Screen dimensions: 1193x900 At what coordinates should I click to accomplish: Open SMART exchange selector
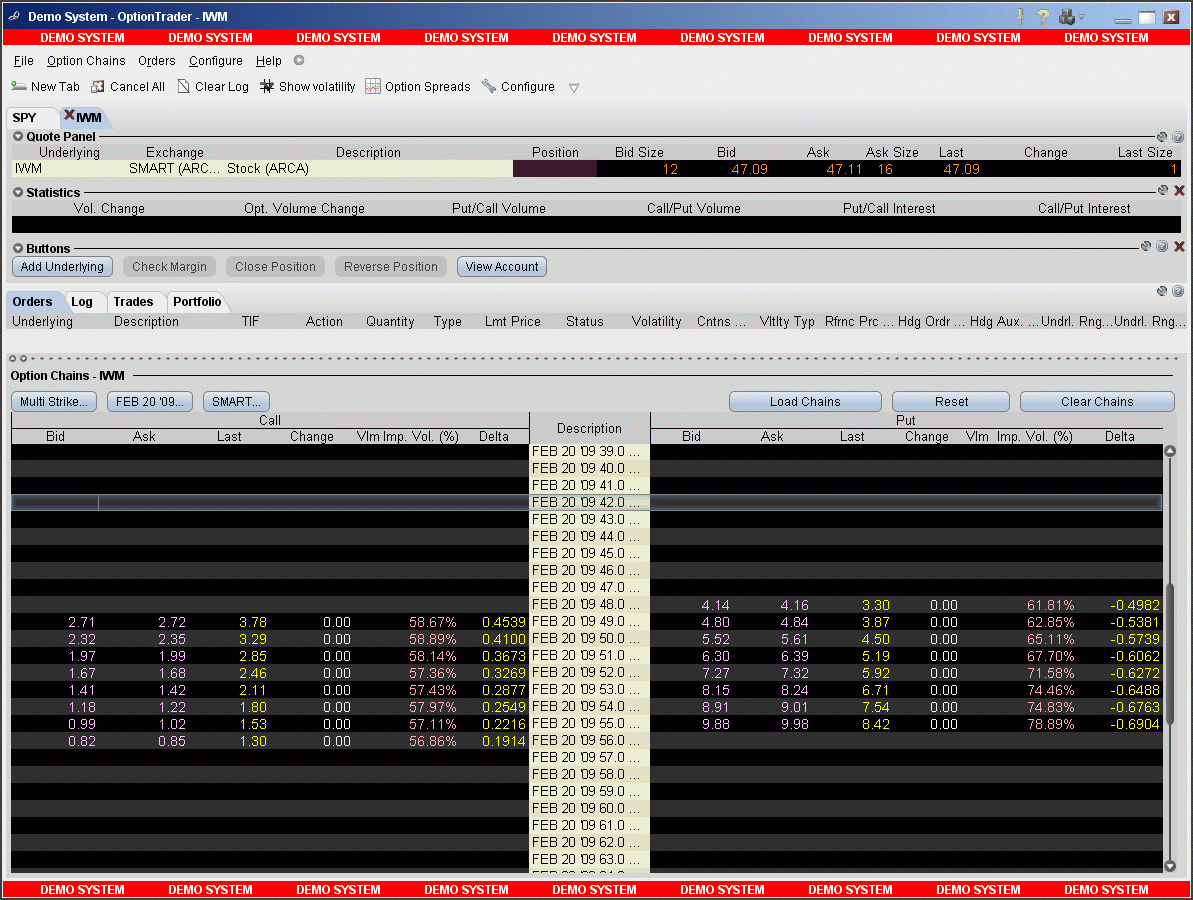pos(237,402)
